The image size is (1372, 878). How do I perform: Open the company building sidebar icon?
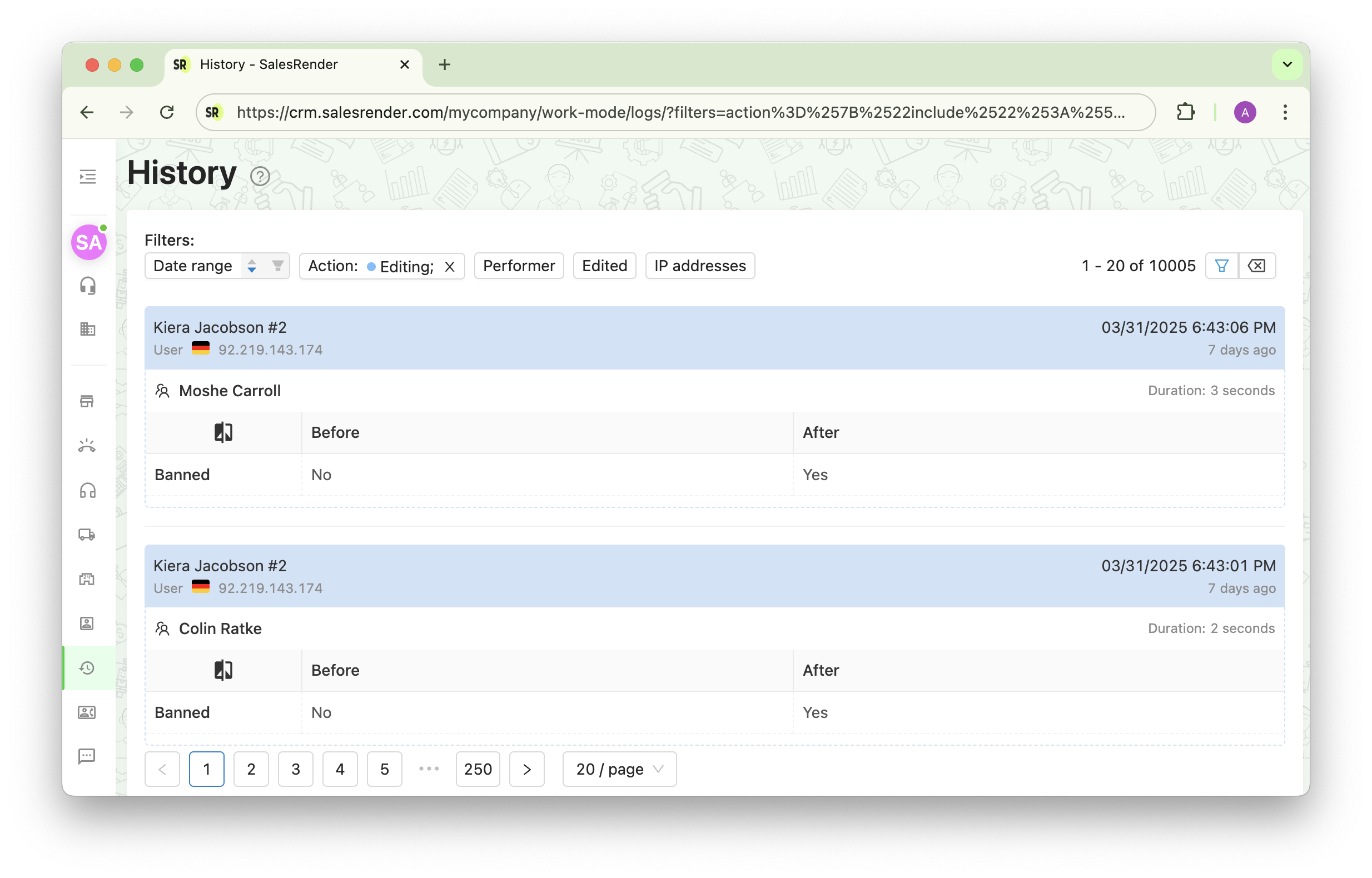[x=87, y=330]
